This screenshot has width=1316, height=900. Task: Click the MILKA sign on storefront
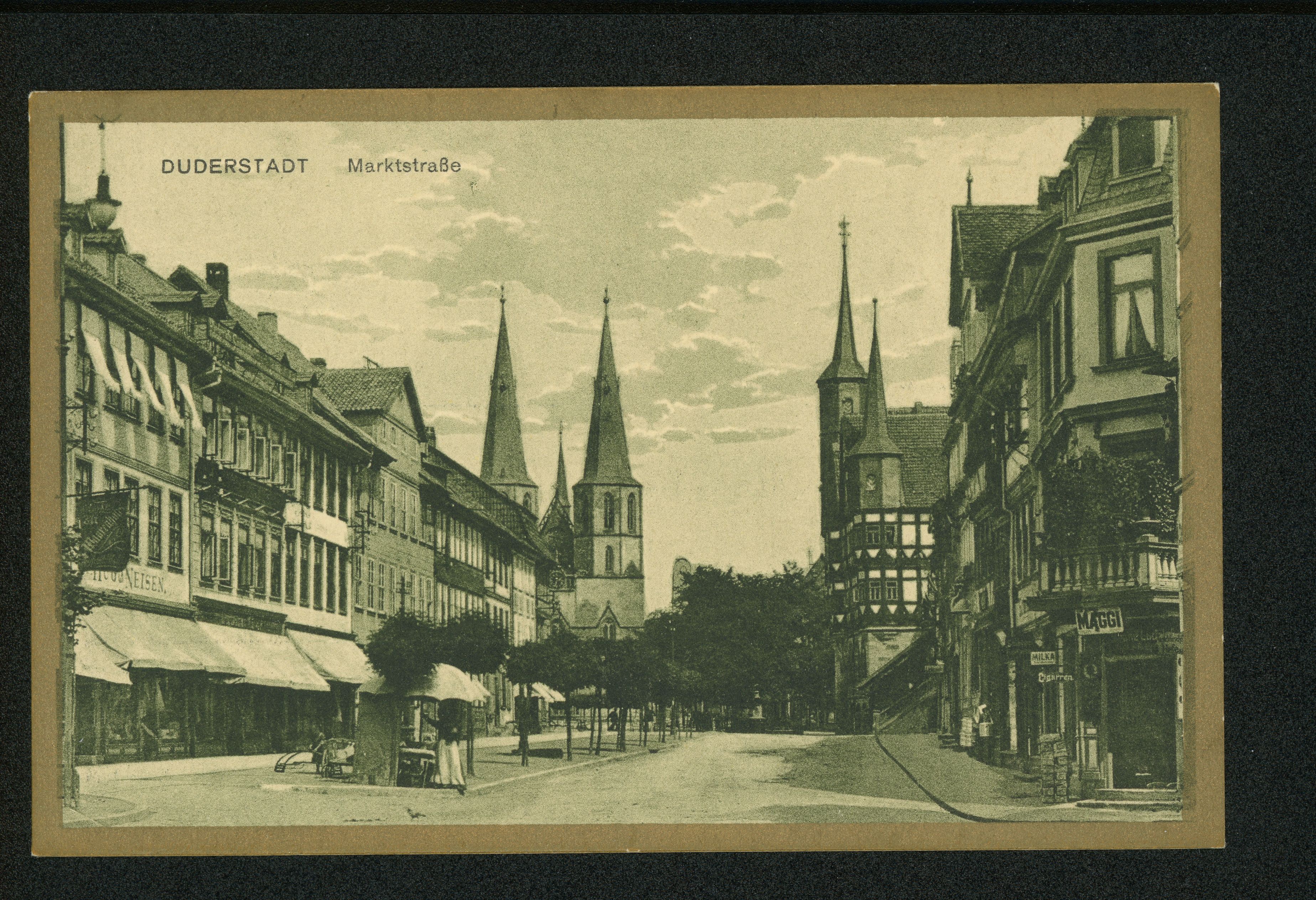1043,658
